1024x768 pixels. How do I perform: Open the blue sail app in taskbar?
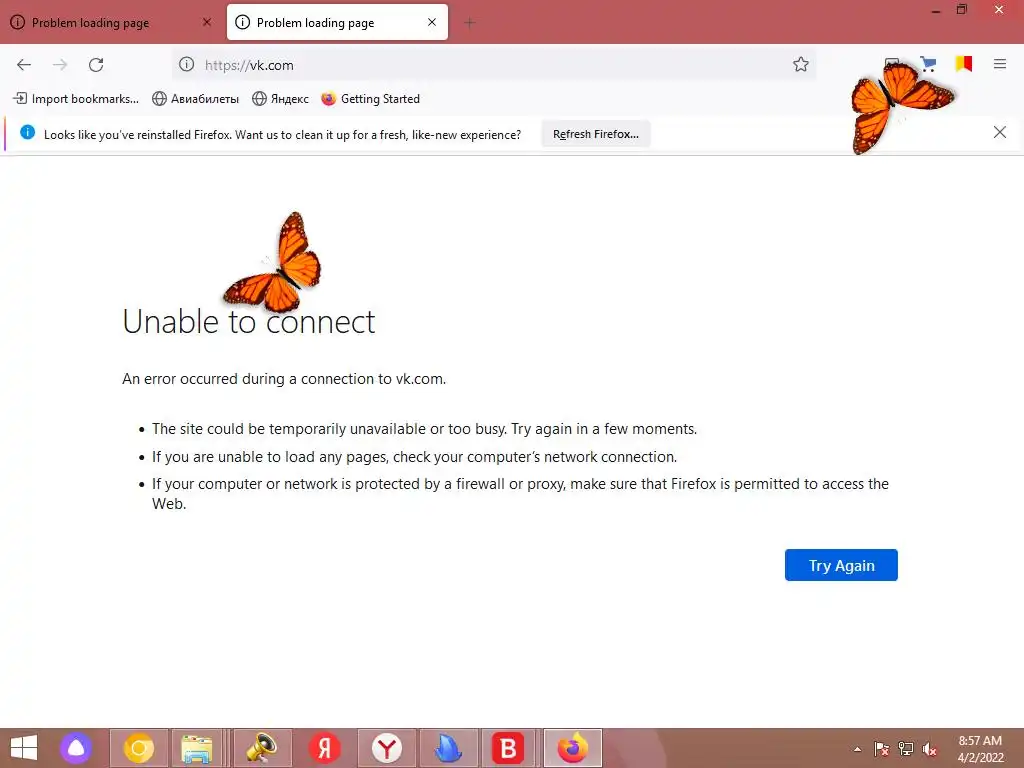pyautogui.click(x=449, y=748)
